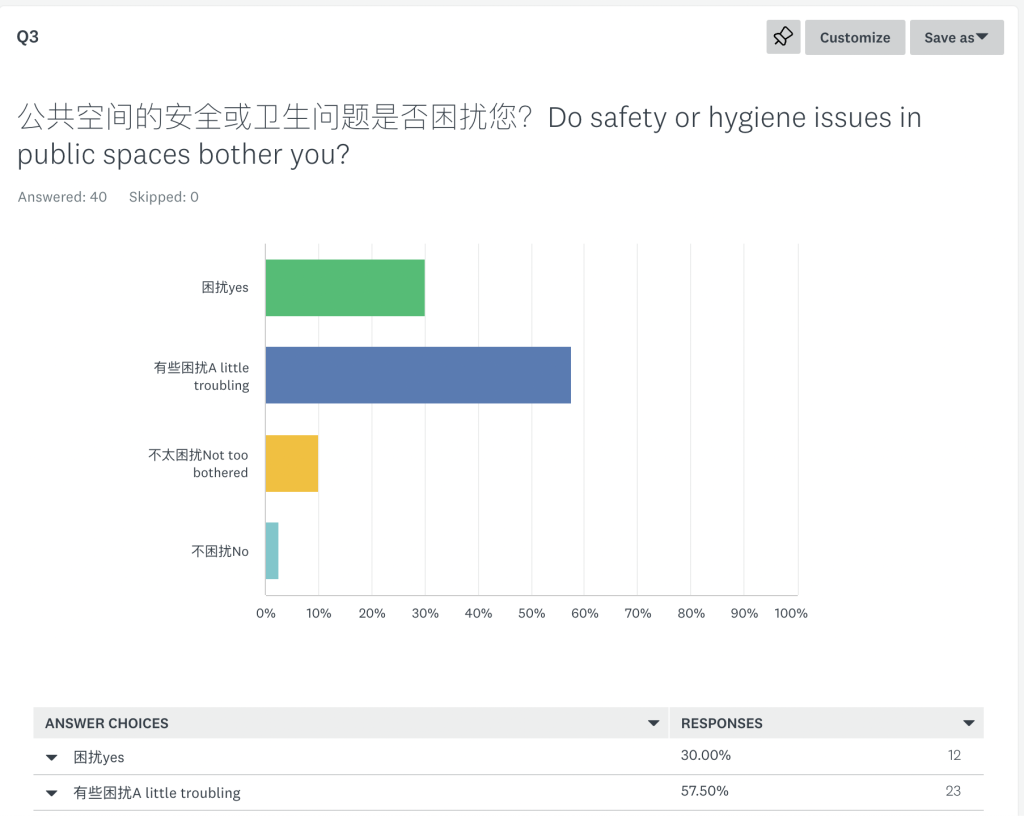Pin question Q3 with the pin icon
This screenshot has height=816, width=1024.
tap(783, 37)
